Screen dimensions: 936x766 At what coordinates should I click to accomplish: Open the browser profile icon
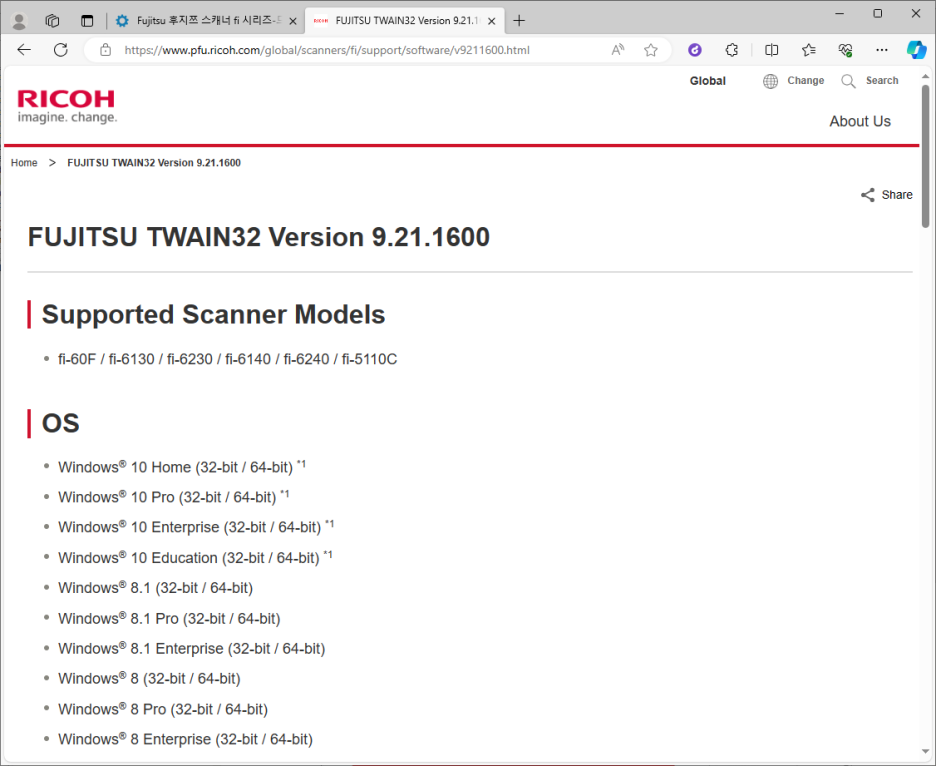pyautogui.click(x=19, y=21)
